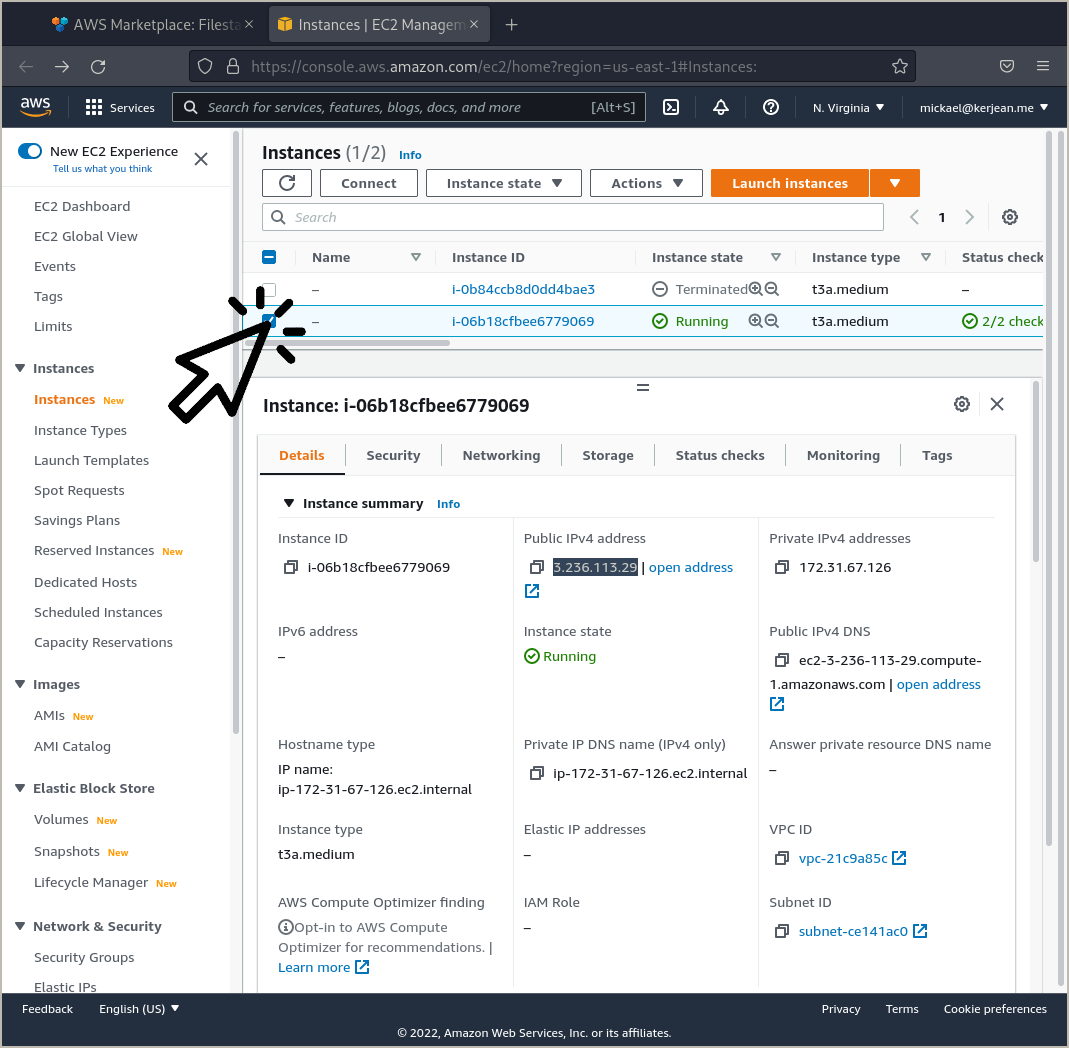Image resolution: width=1069 pixels, height=1048 pixels.
Task: Copy the public IPv4 DNS name
Action: (x=782, y=660)
